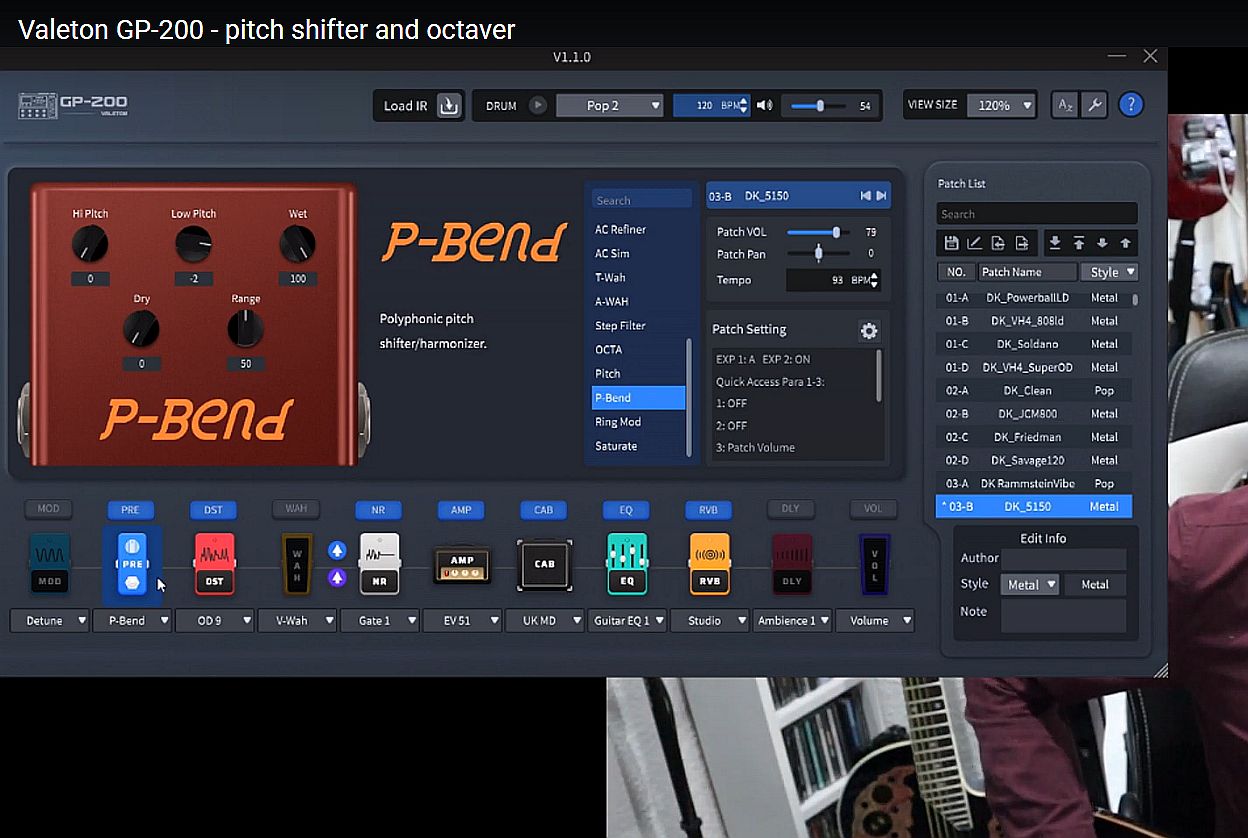Move patch to bottom of list
1248x838 pixels.
1054,243
